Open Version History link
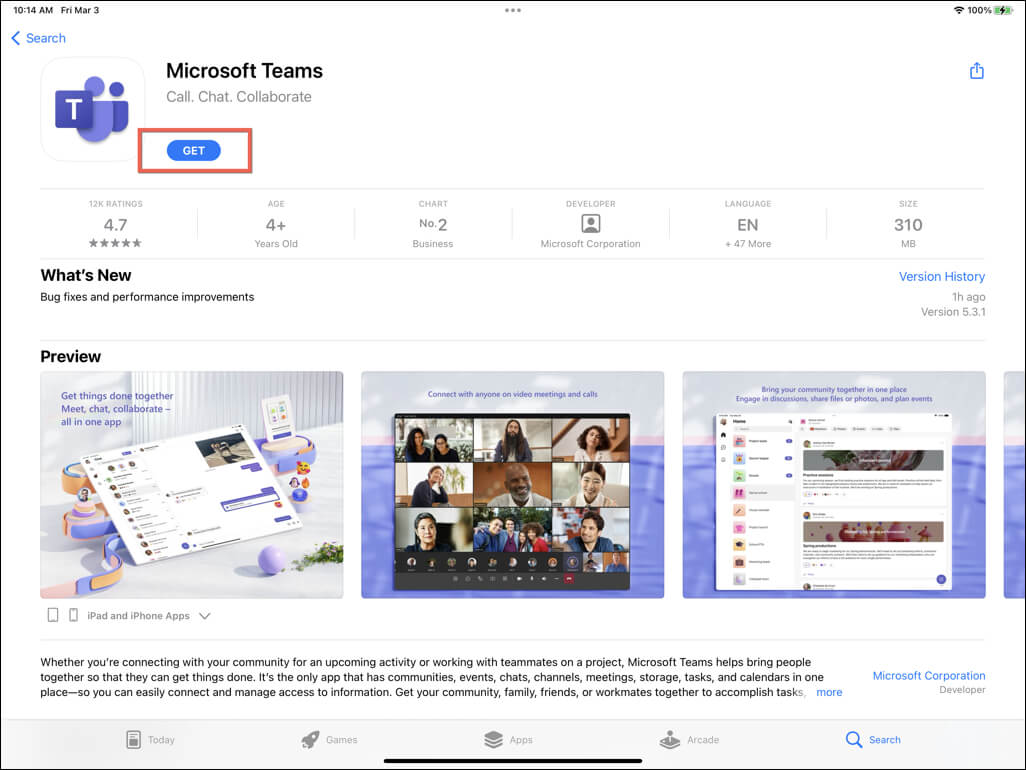The image size is (1026, 770). [x=942, y=277]
